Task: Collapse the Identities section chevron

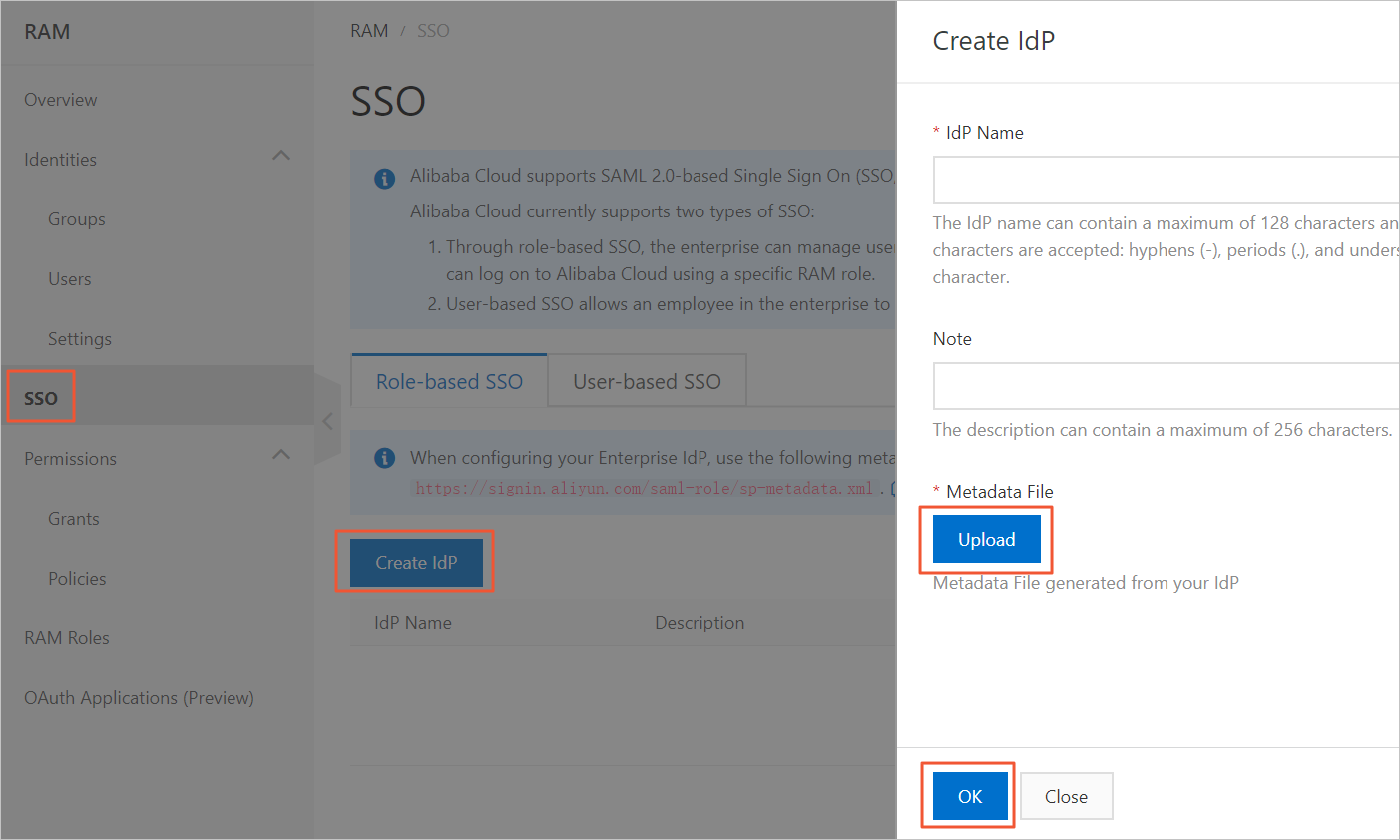Action: (x=281, y=156)
